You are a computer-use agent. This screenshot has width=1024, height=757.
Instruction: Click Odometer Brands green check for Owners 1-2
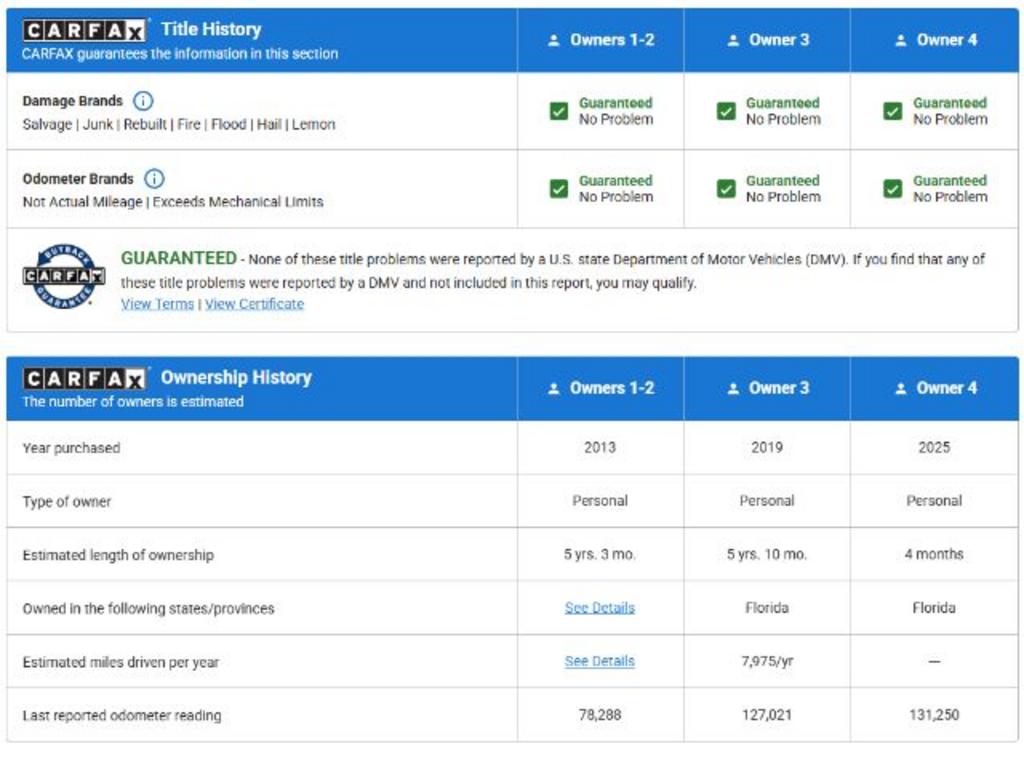pyautogui.click(x=559, y=189)
